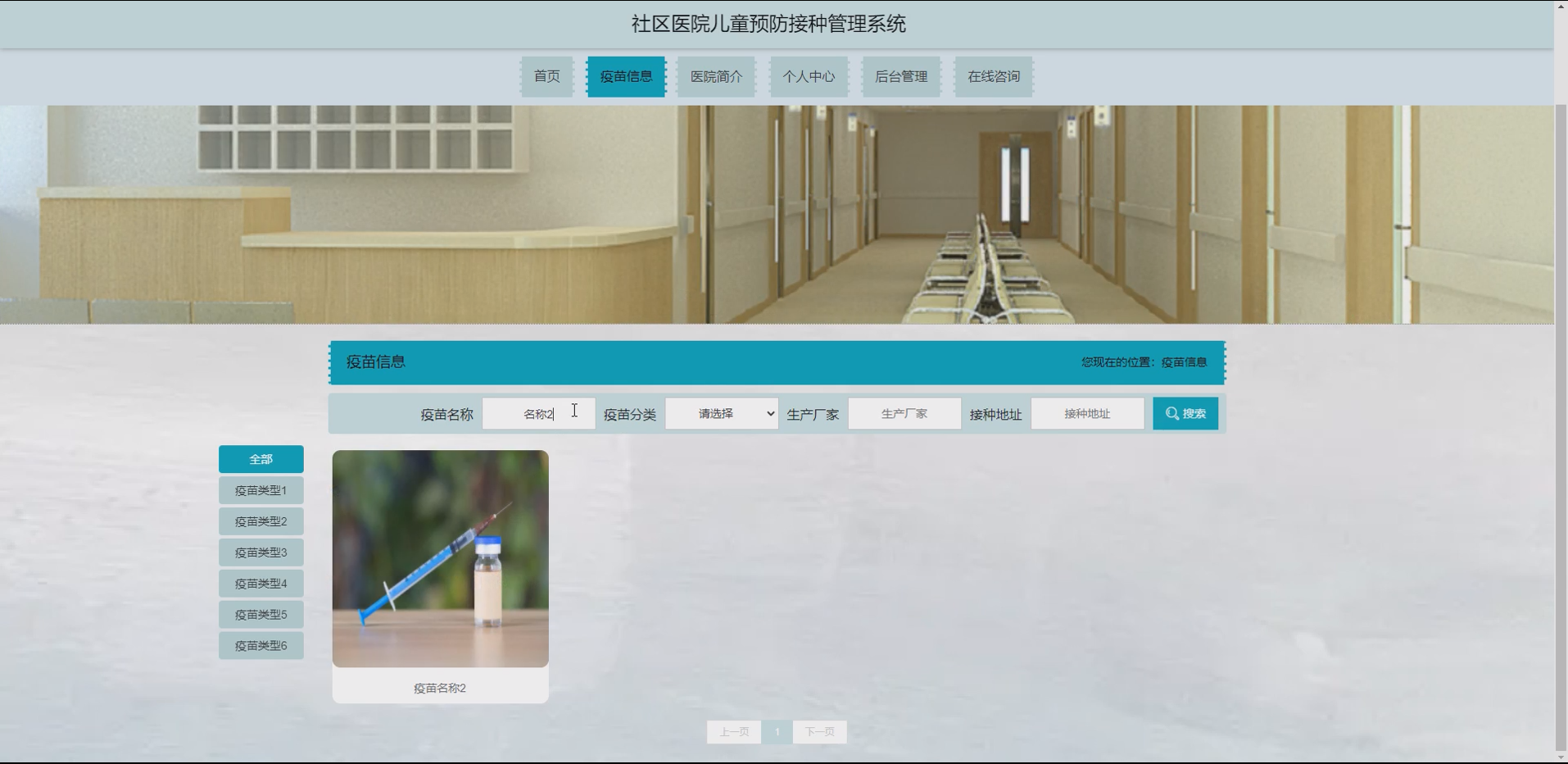This screenshot has height=764, width=1568.
Task: Filter by 疫苗类型6
Action: 261,646
